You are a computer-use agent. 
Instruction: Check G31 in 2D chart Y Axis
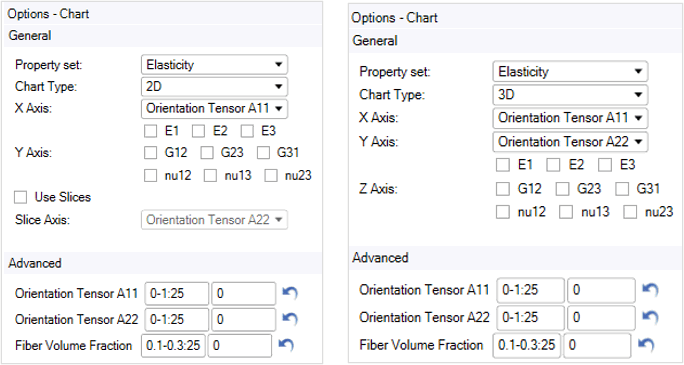[263, 153]
